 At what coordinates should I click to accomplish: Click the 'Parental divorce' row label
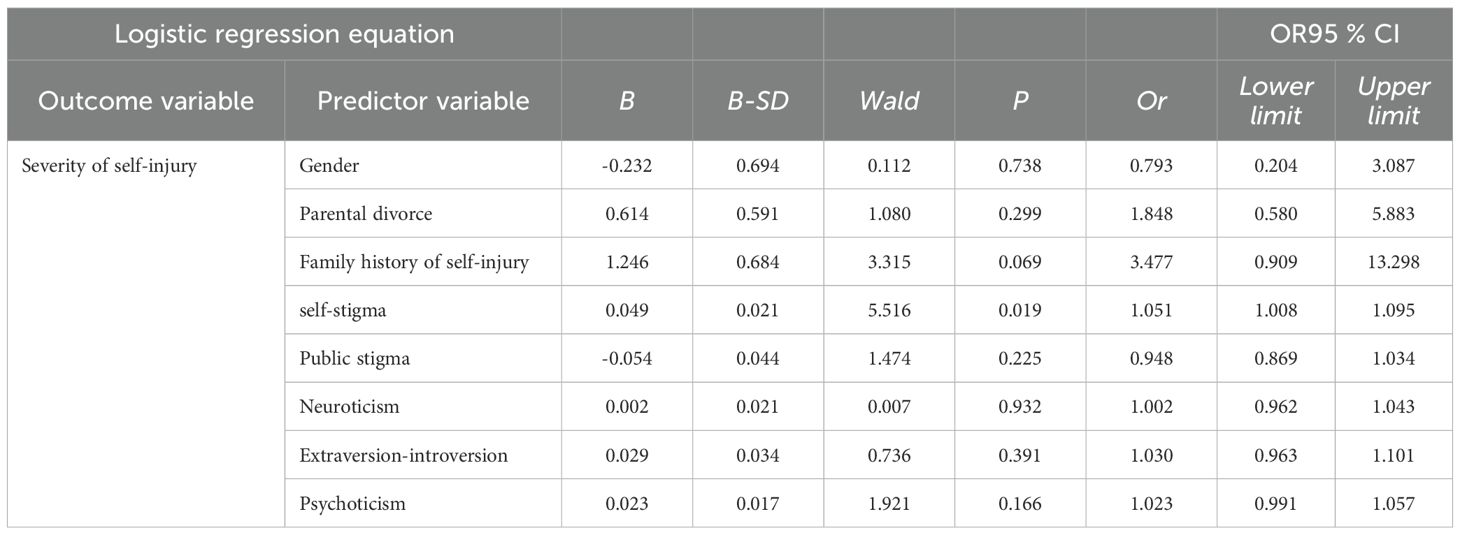[366, 214]
